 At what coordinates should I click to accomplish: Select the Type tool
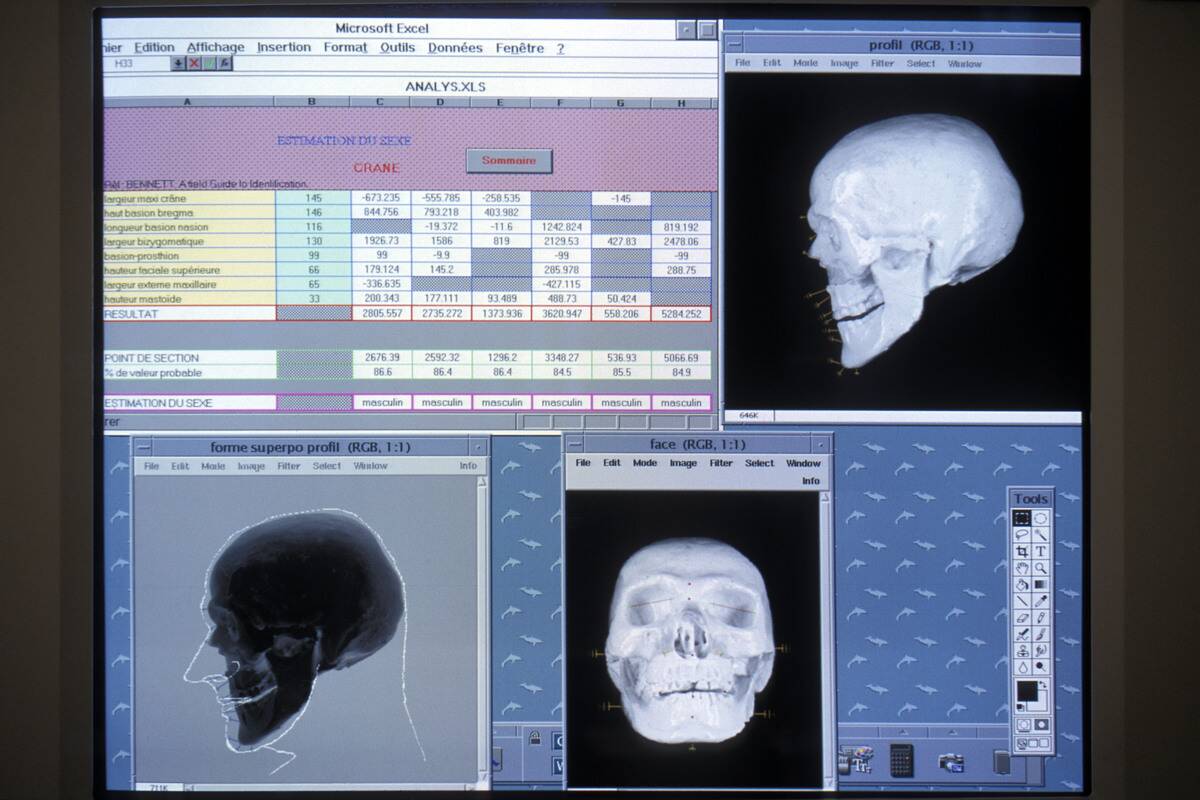[1041, 551]
